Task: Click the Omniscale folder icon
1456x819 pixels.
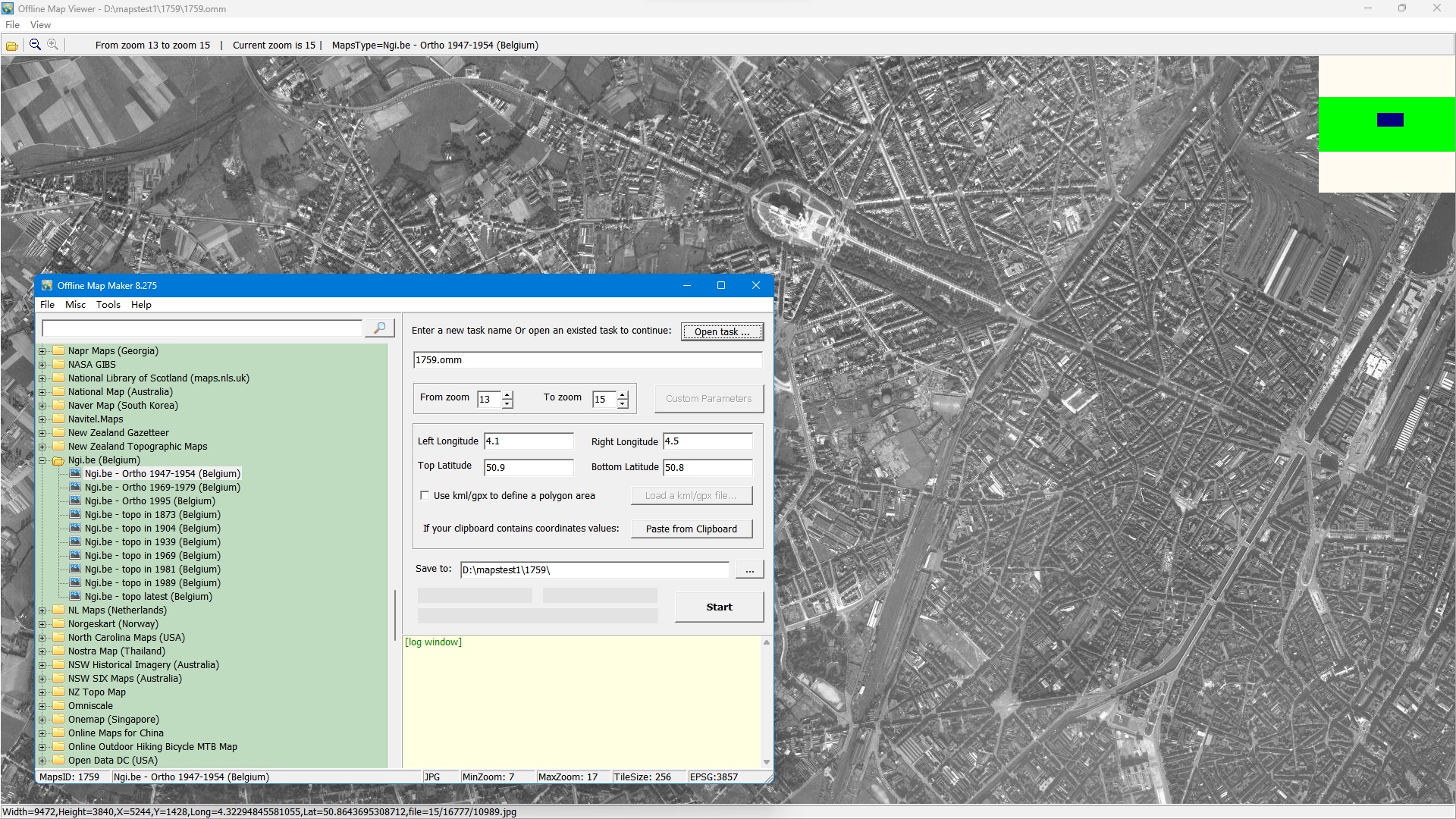Action: [58, 705]
